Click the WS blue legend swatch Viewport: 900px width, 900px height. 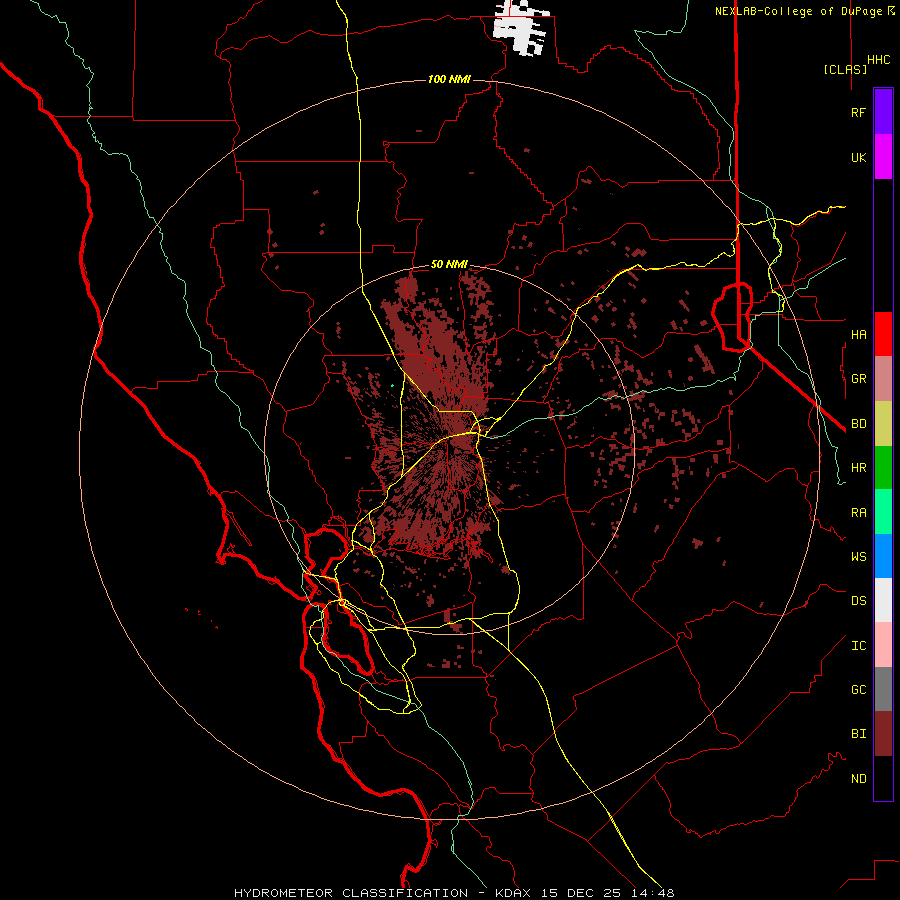pos(883,556)
